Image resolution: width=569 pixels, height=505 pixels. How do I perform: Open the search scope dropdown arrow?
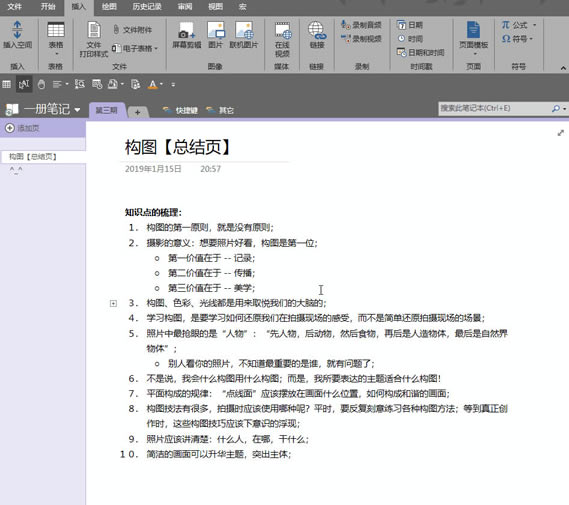tap(564, 108)
